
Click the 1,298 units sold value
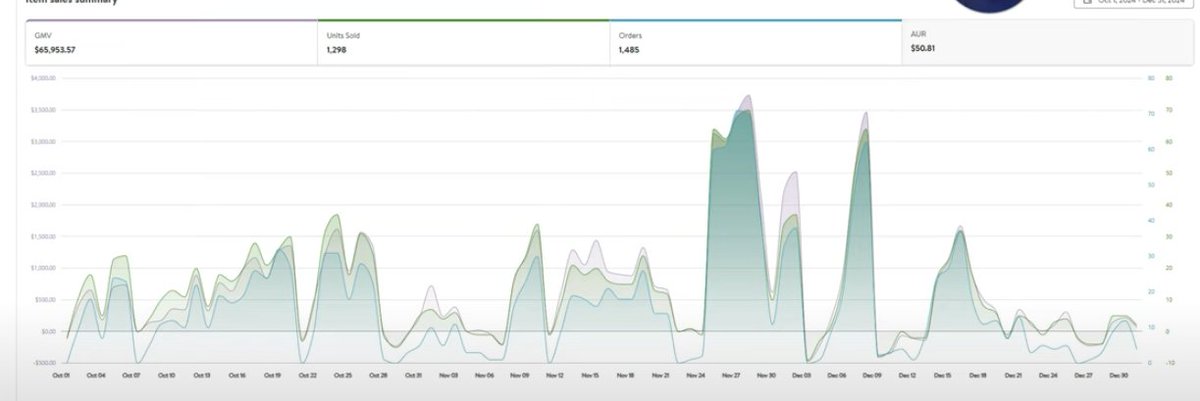tap(336, 48)
